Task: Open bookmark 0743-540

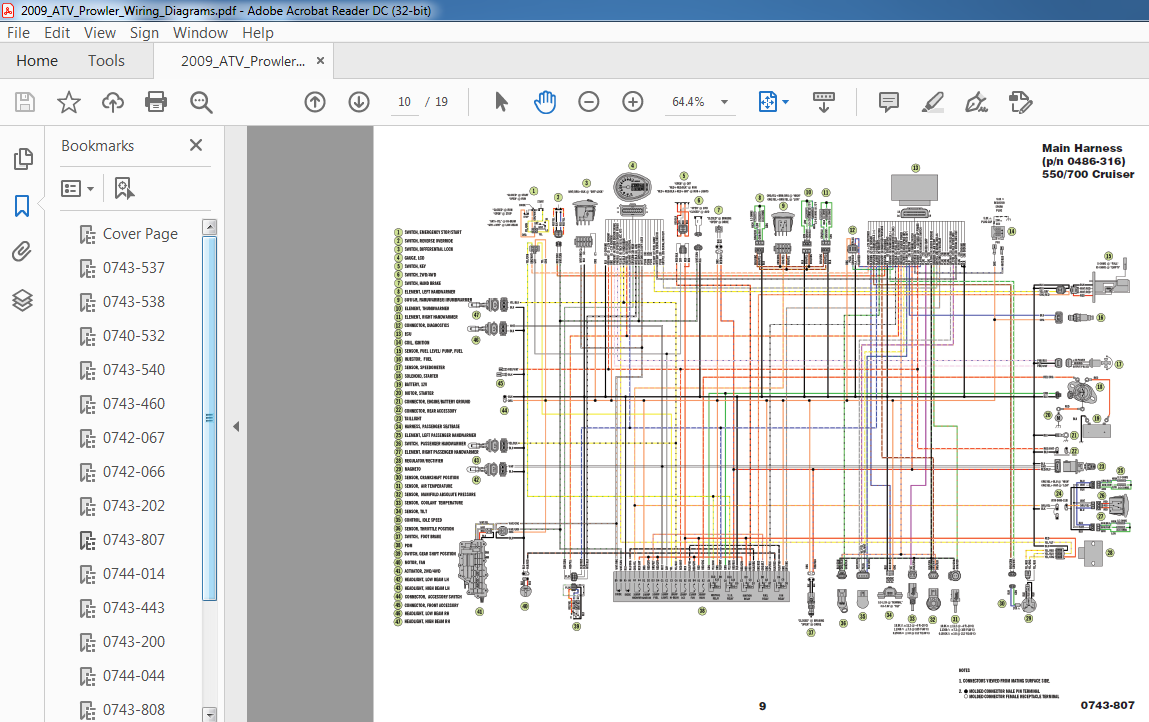Action: point(133,370)
